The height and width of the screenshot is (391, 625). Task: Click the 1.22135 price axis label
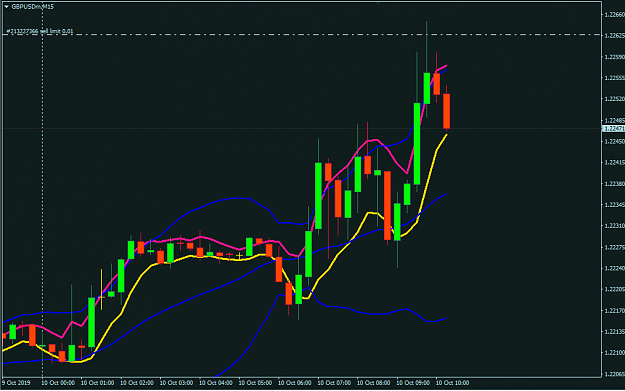(x=614, y=332)
